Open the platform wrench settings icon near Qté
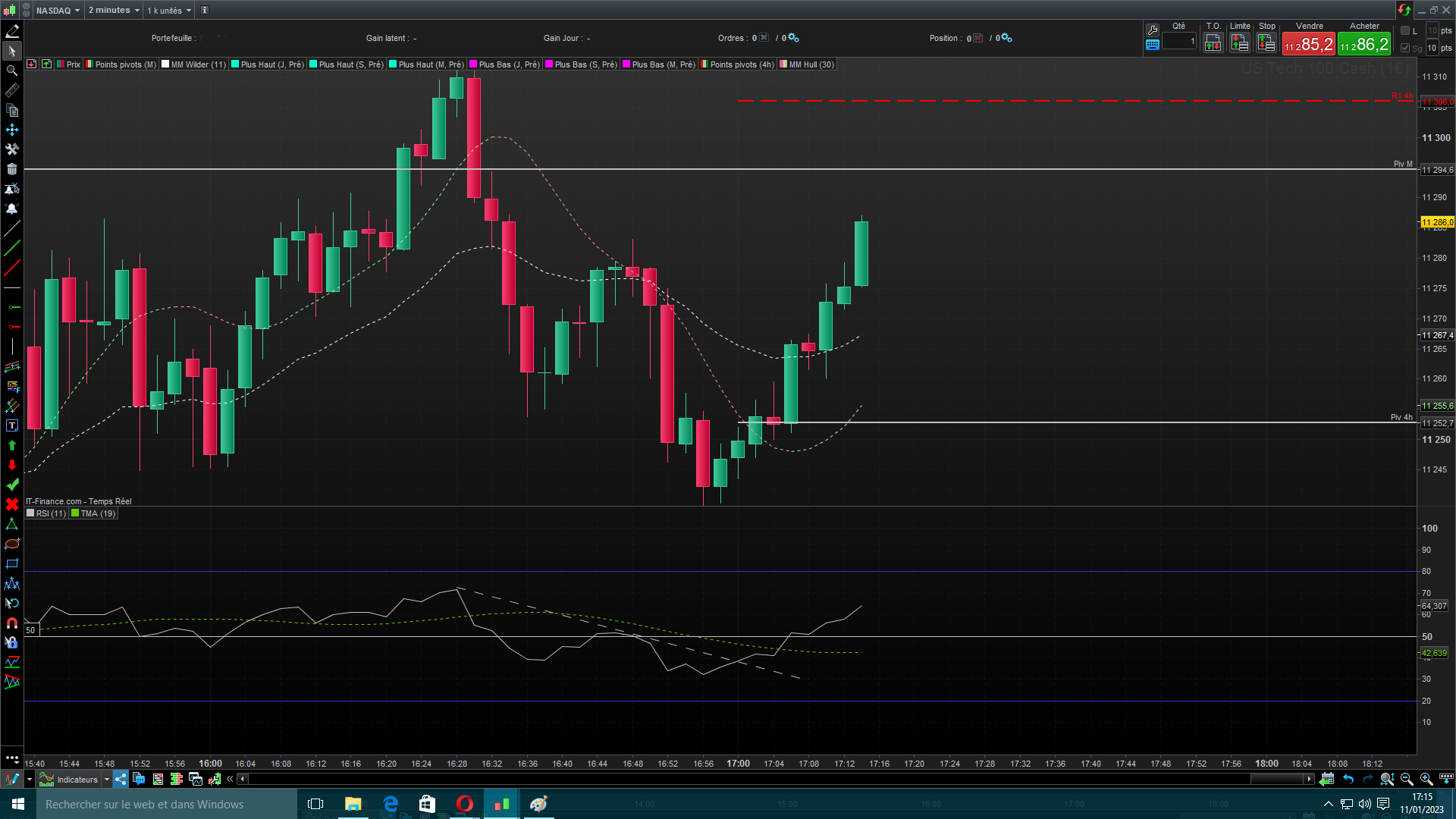 (1153, 30)
